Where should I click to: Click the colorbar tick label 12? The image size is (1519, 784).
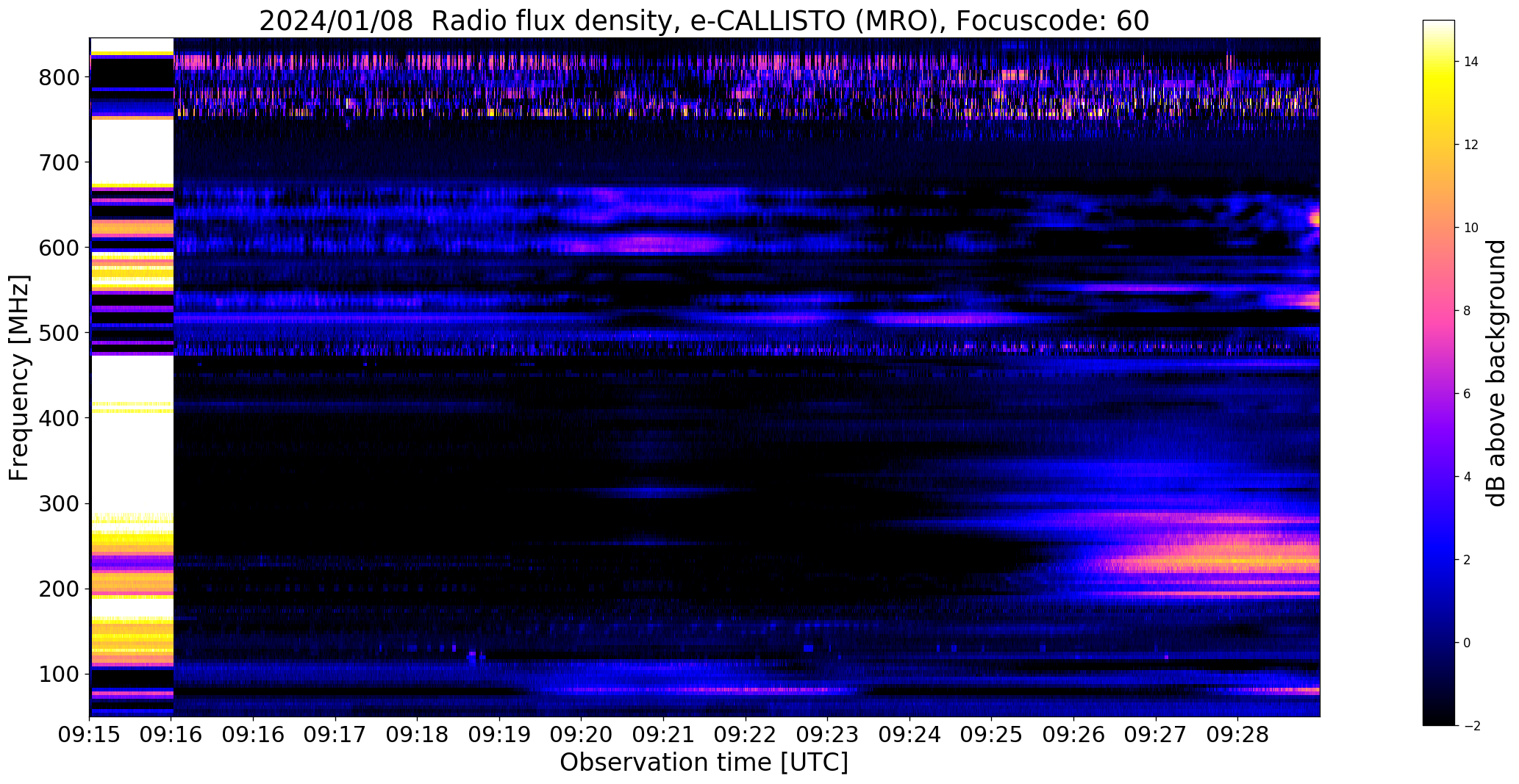click(1471, 145)
